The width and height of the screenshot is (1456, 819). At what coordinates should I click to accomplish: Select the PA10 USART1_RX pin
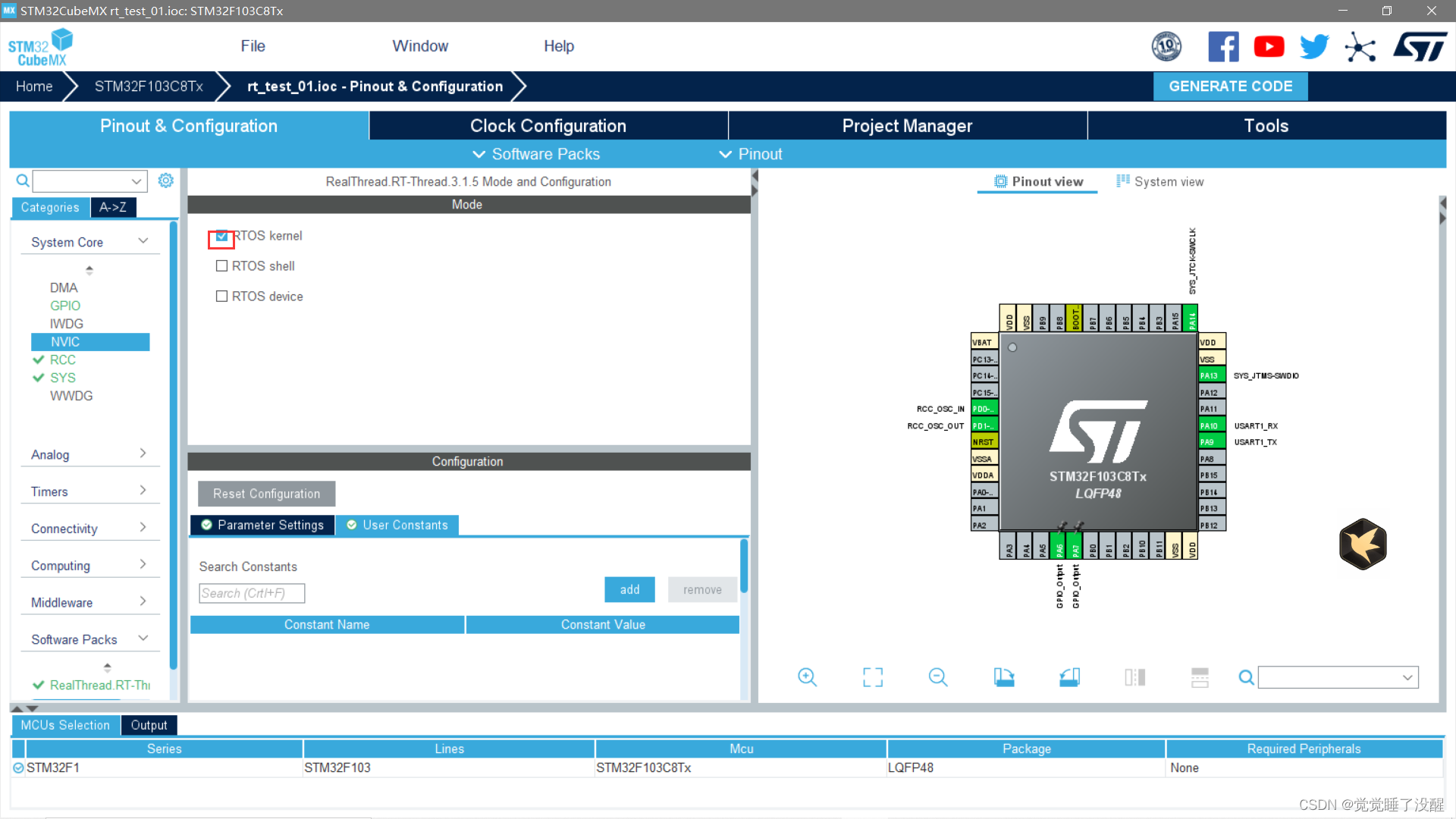(1212, 425)
